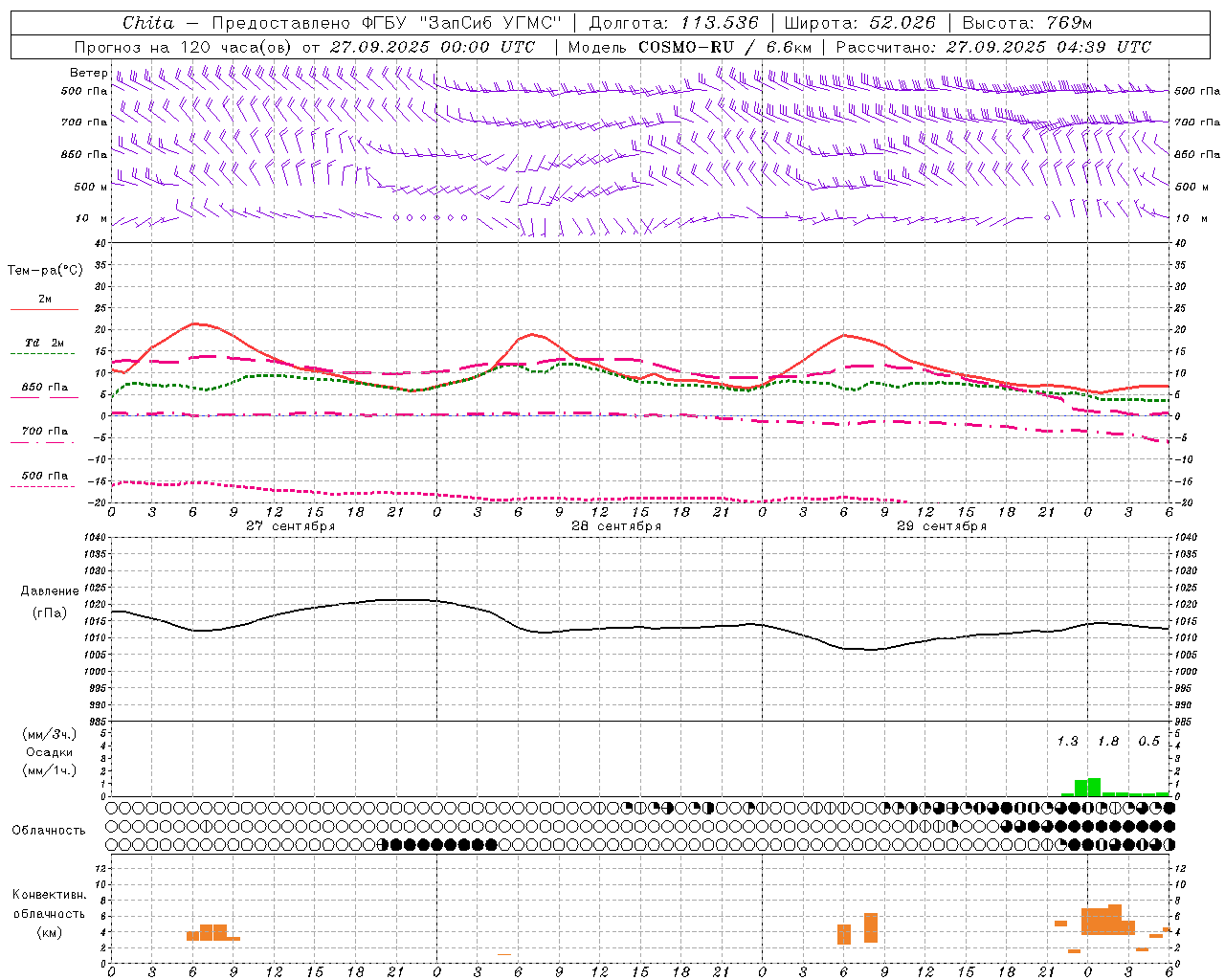Click the temperature panel label "Тем-ра(°C)"
The height and width of the screenshot is (980, 1225).
coord(45,271)
